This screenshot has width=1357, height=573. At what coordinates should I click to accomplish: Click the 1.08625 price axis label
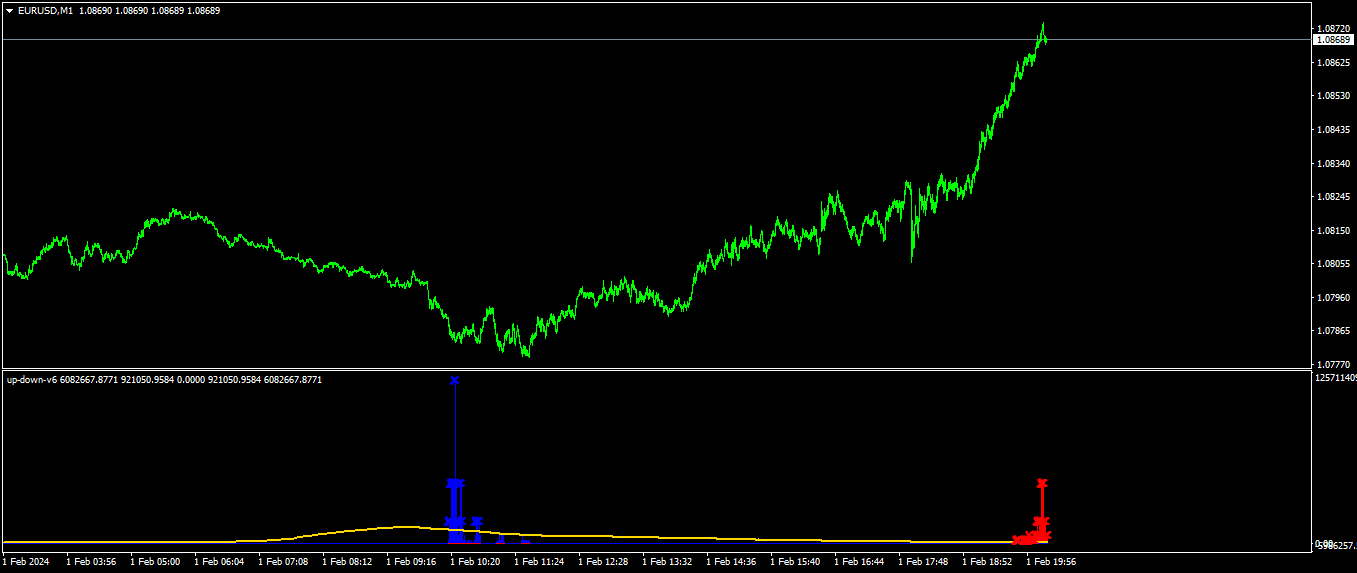1333,62
